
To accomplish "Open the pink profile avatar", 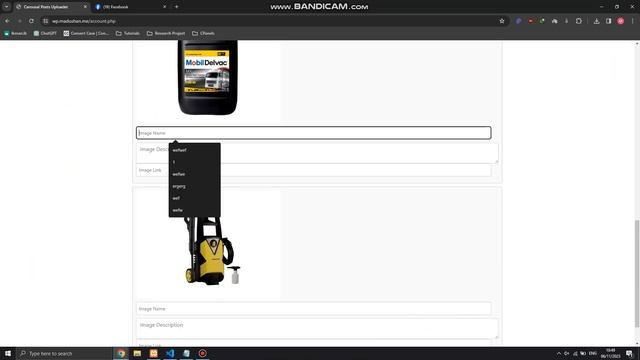I will tap(620, 21).
